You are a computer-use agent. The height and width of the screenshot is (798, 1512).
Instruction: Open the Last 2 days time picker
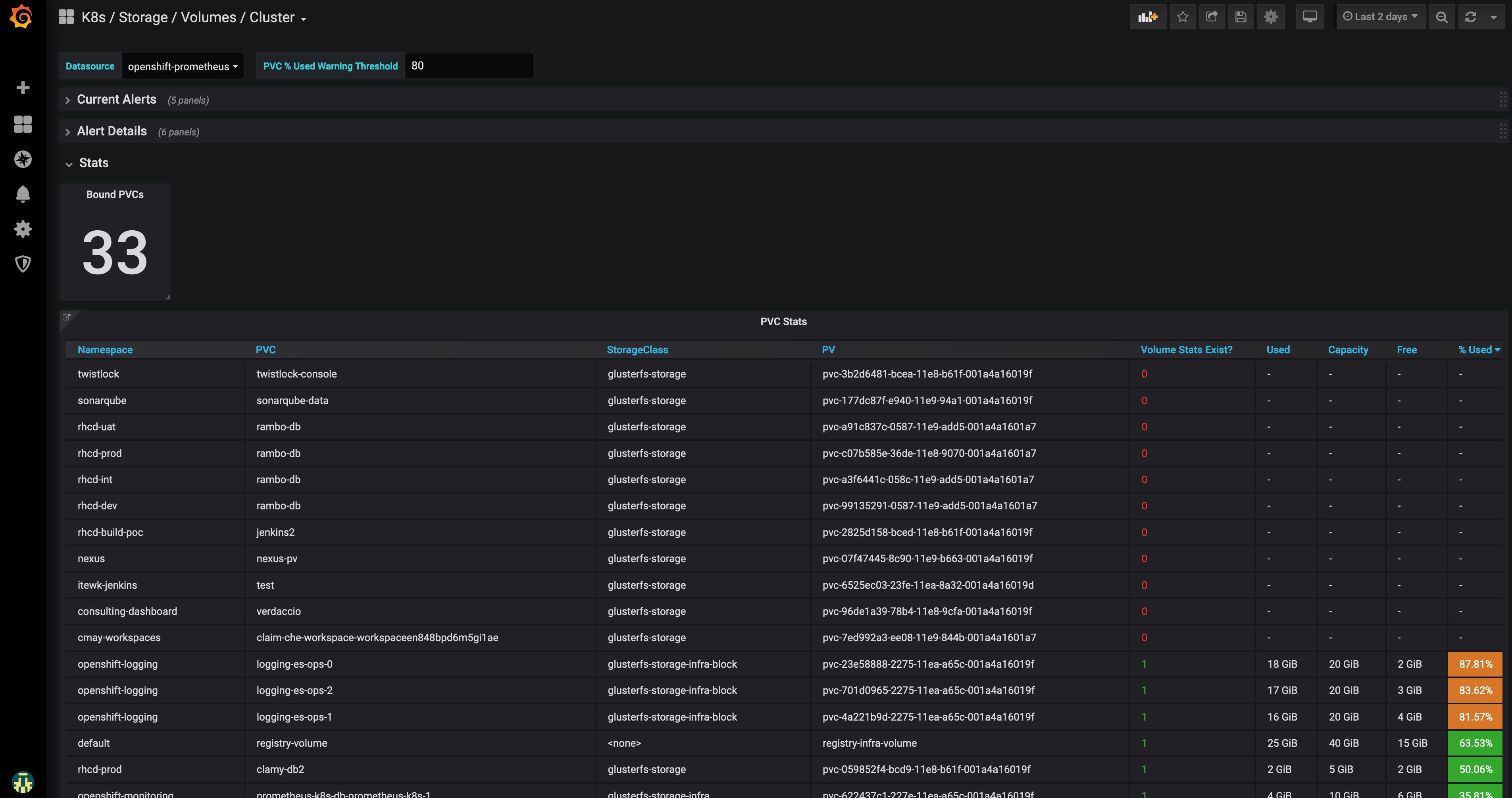tap(1380, 17)
